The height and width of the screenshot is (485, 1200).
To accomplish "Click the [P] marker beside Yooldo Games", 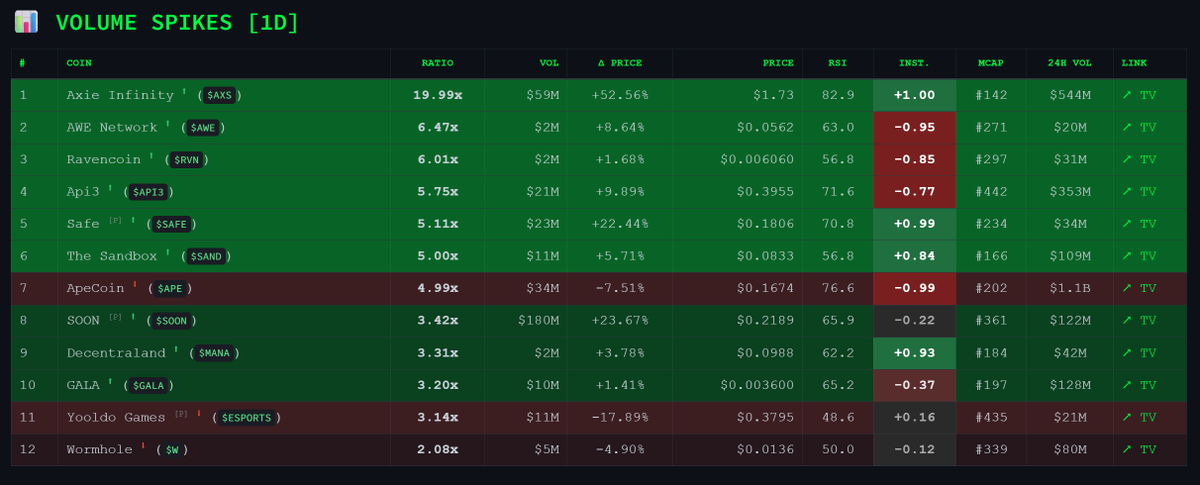I will pos(181,415).
